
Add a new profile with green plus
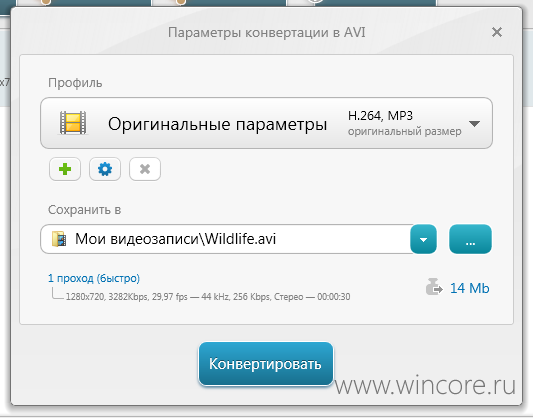pos(65,169)
